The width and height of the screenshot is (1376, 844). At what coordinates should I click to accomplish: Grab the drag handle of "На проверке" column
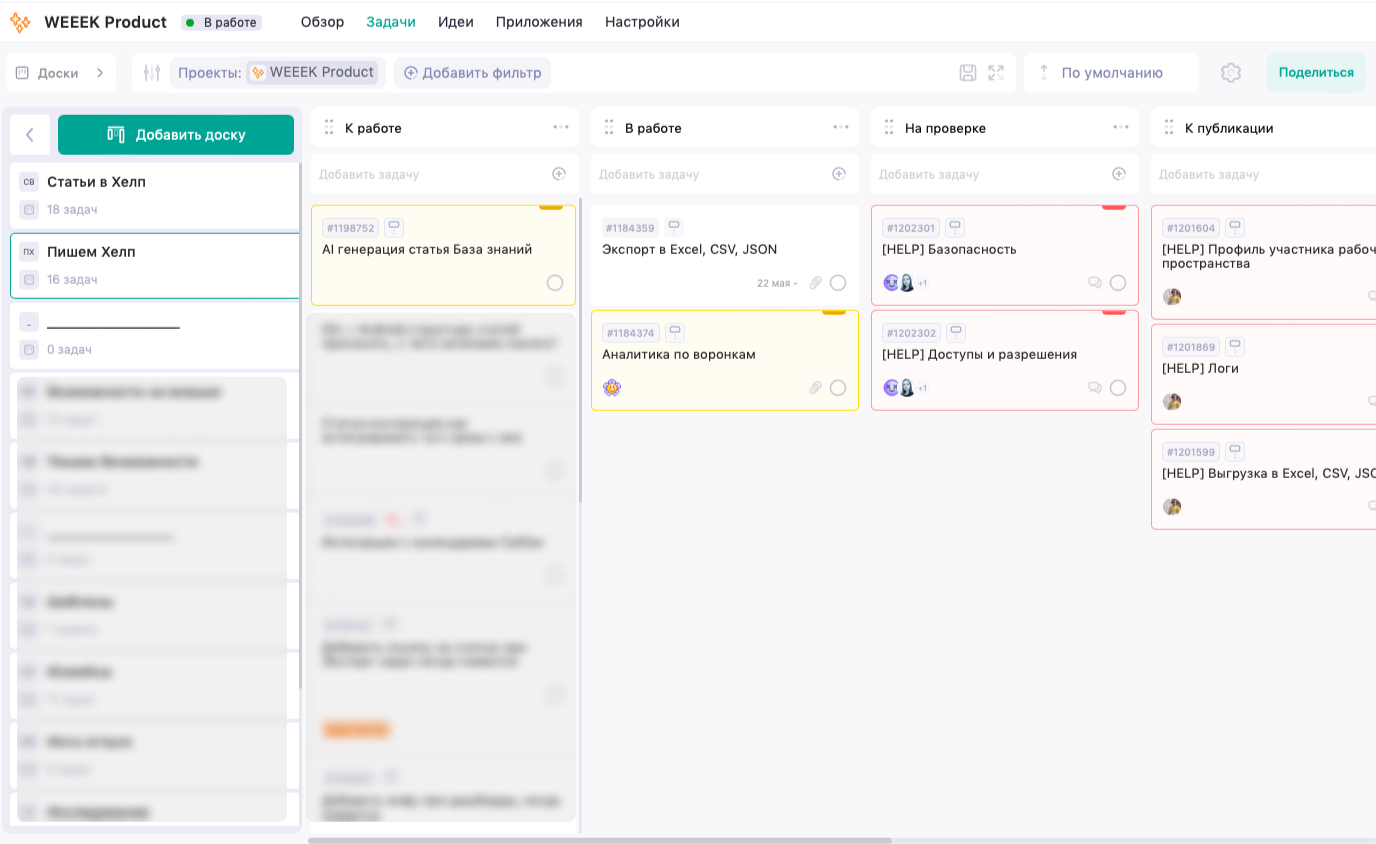click(889, 128)
